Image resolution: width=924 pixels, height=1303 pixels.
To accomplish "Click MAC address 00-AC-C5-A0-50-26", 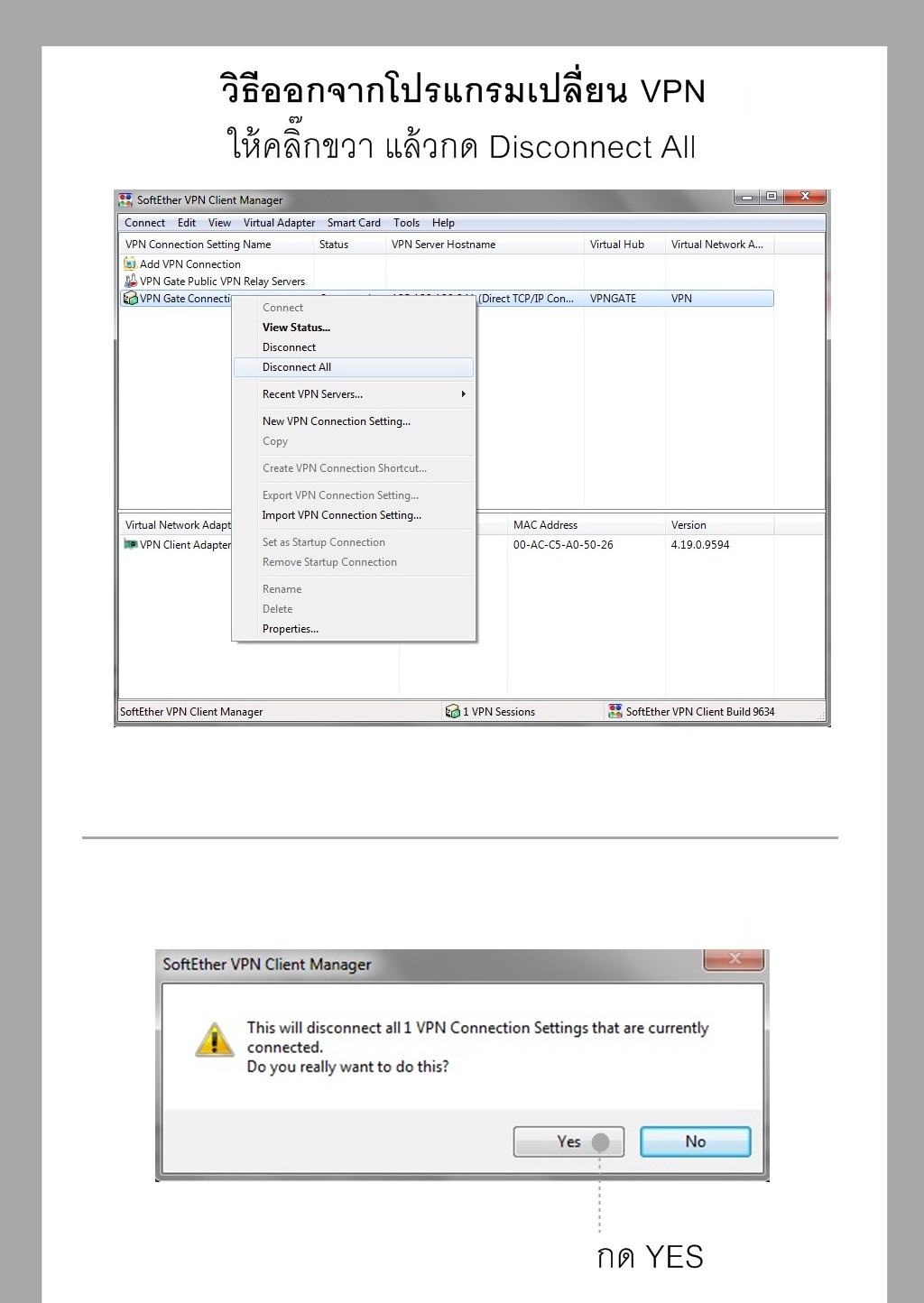I will (x=563, y=545).
